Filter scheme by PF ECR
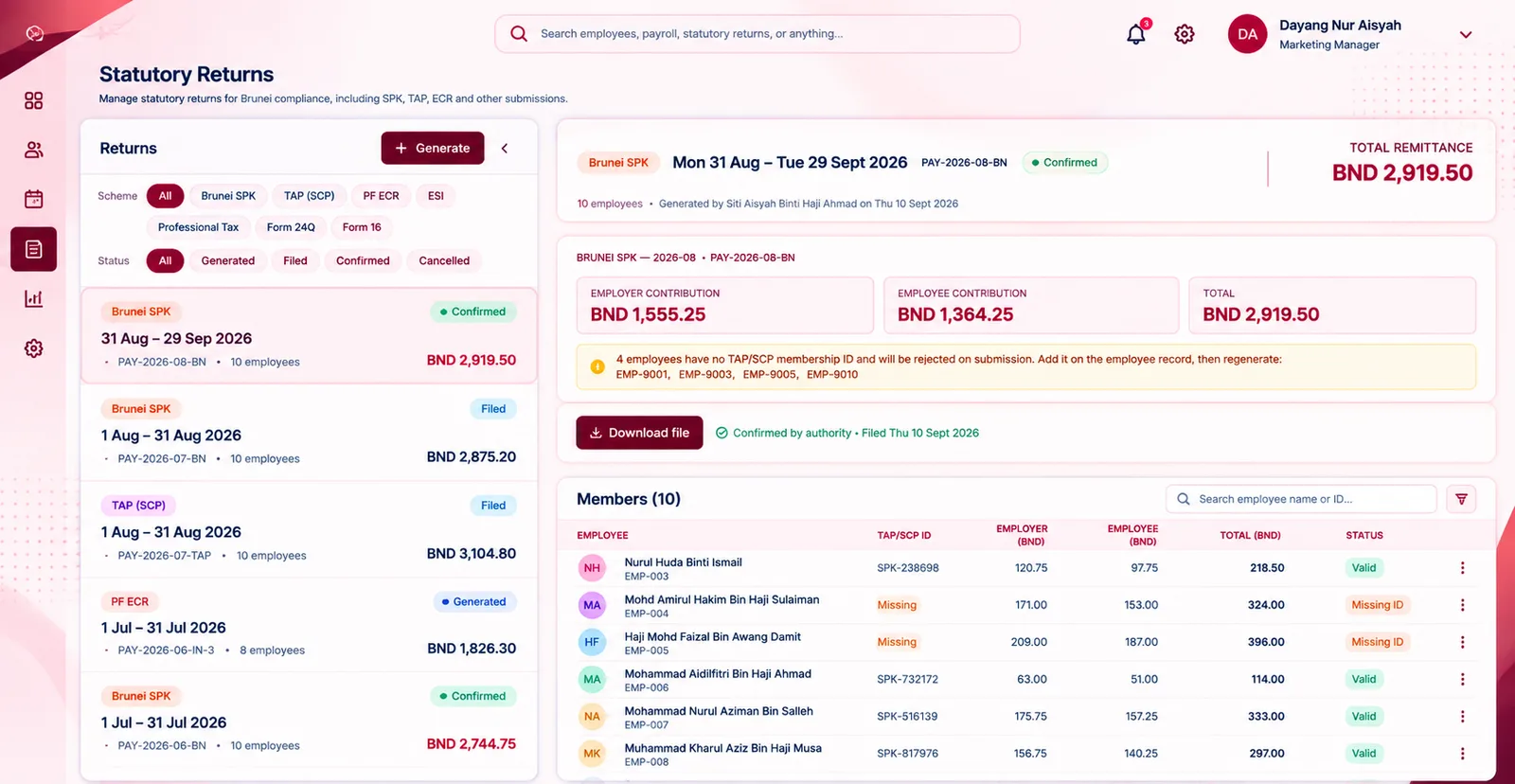Image resolution: width=1515 pixels, height=784 pixels. click(381, 196)
